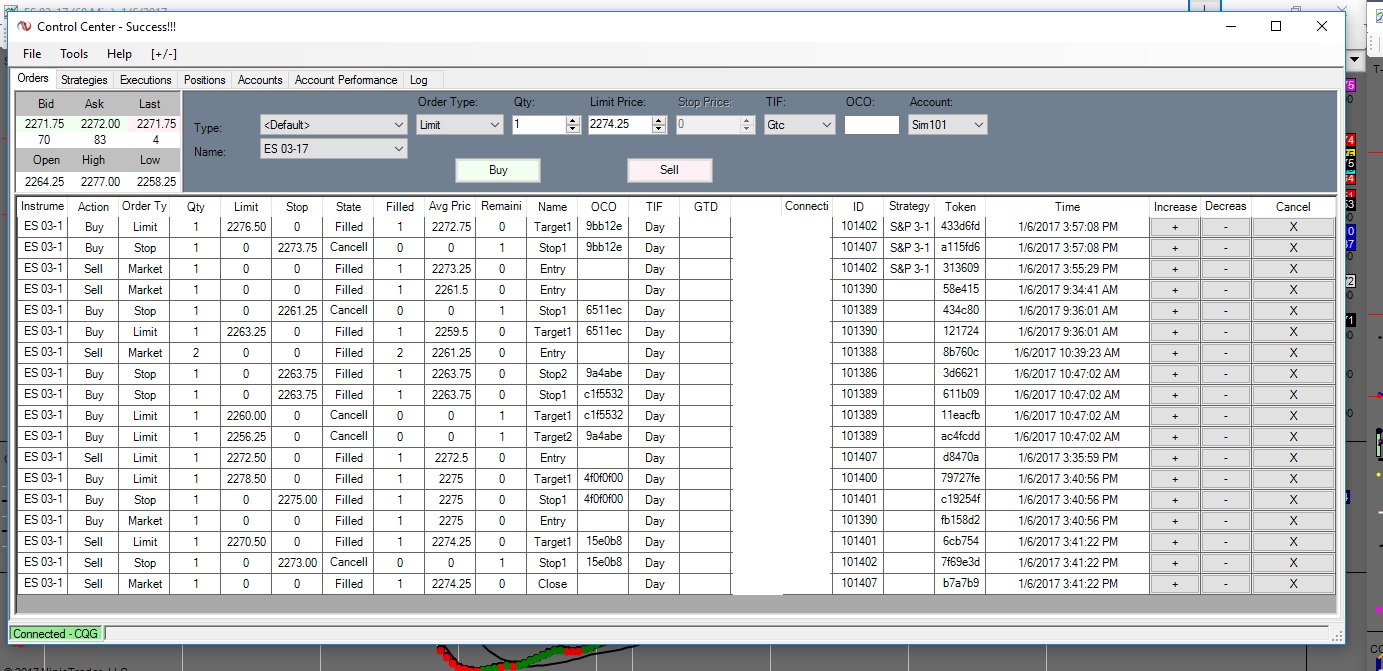Switch to the Executions tab
Image resolution: width=1383 pixels, height=671 pixels.
146,80
